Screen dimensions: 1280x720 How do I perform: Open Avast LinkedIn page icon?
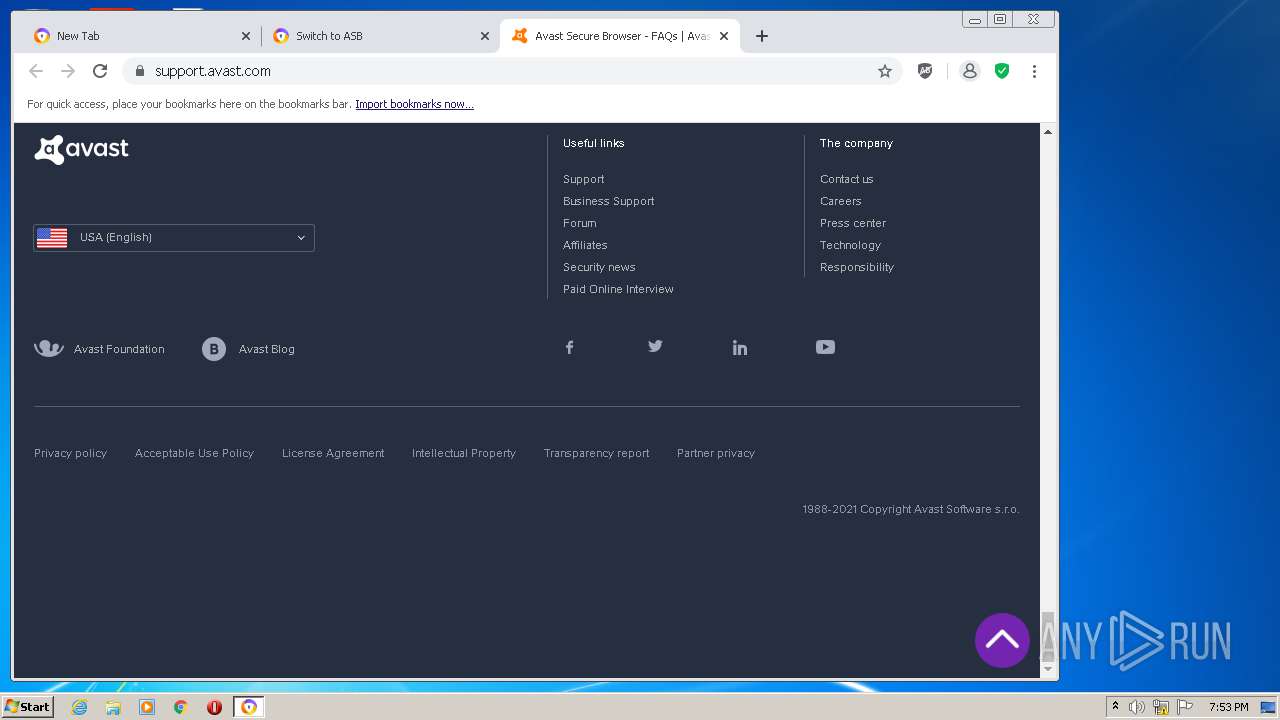740,347
